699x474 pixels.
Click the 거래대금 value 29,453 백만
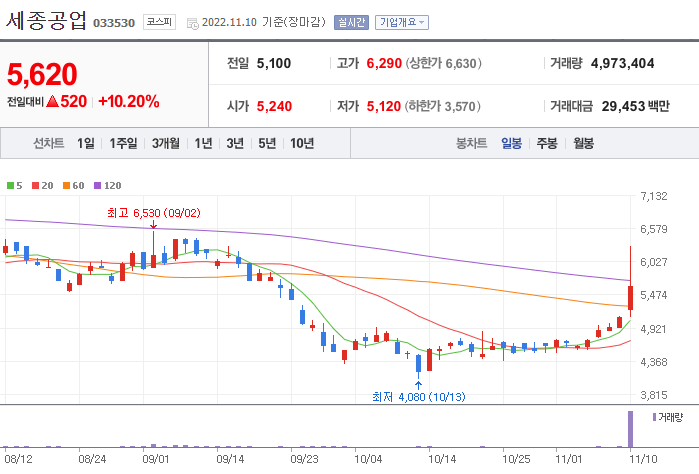pos(636,106)
